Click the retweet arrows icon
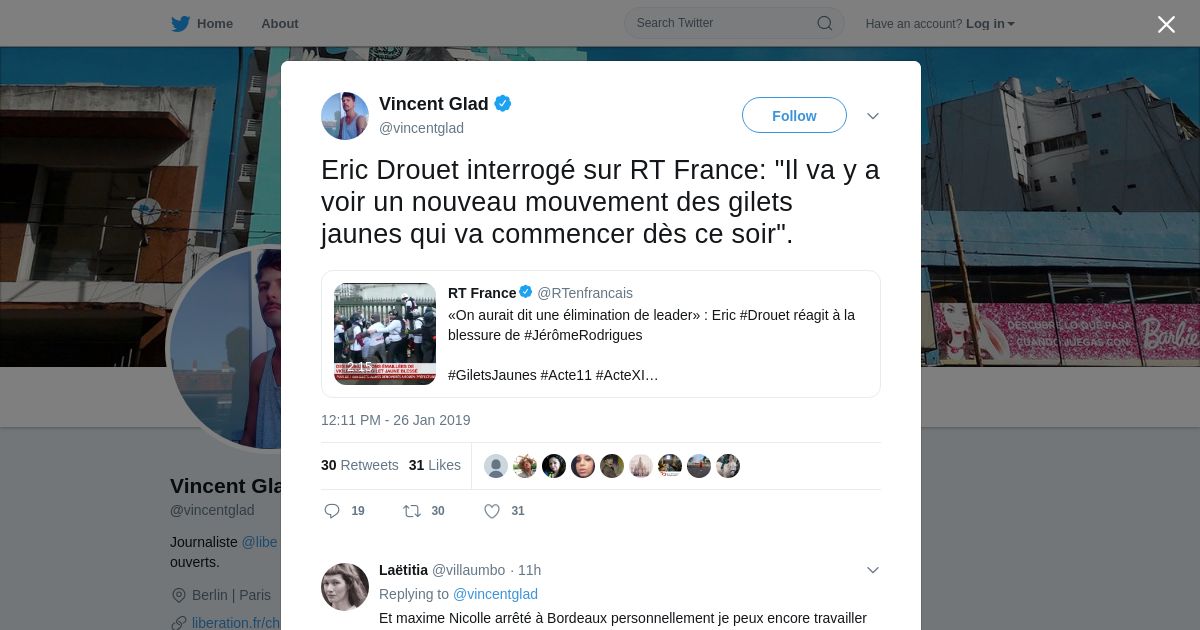The width and height of the screenshot is (1200, 630). [x=411, y=511]
